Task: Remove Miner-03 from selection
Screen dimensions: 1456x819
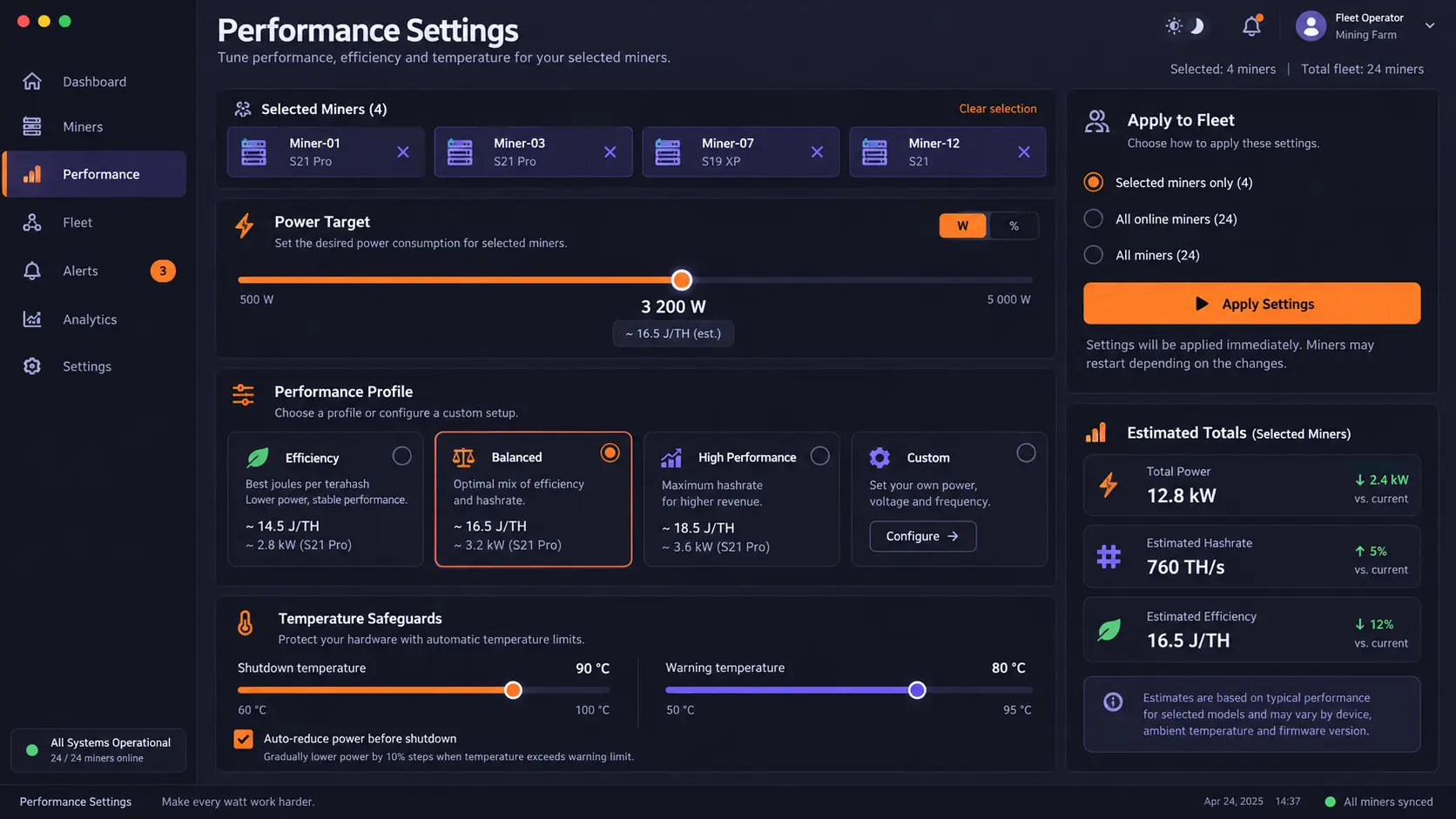Action: pos(610,152)
